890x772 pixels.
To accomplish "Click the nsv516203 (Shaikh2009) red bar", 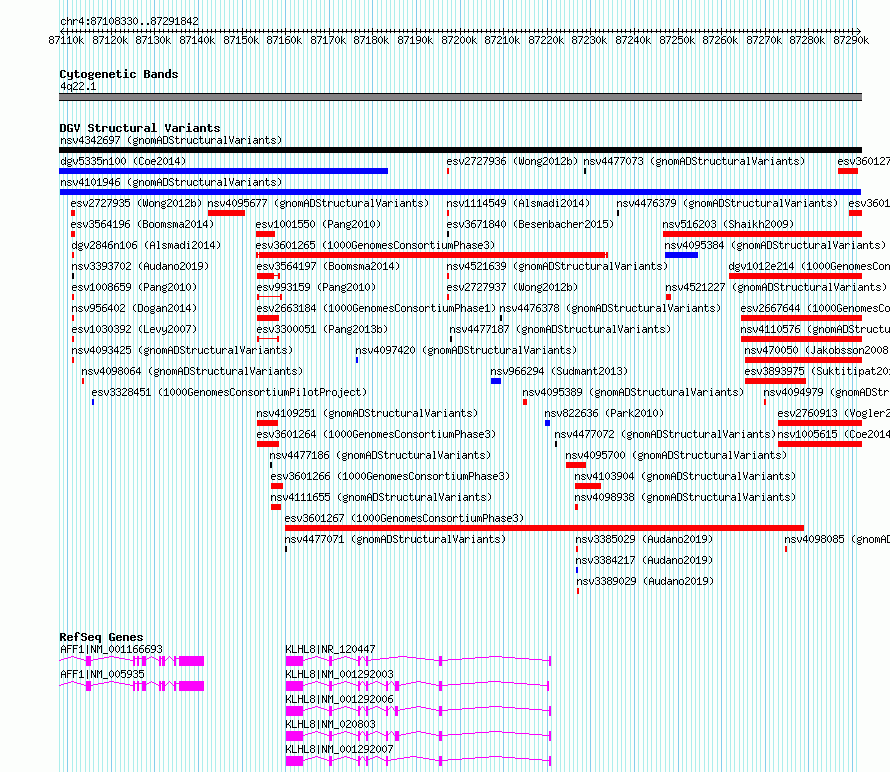I will pos(762,234).
